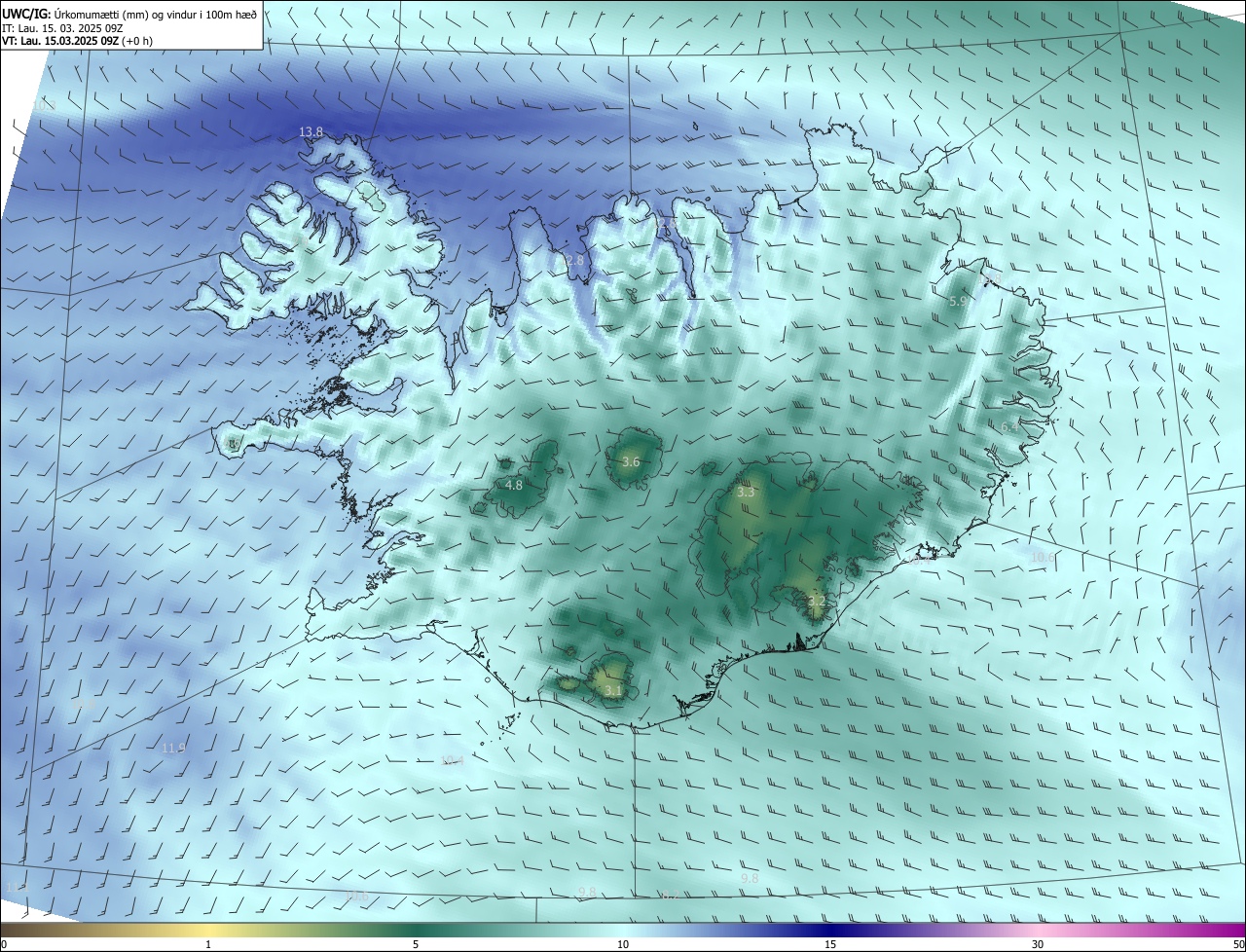Click the 1 tick on color scale
The height and width of the screenshot is (952, 1246).
pos(208,944)
